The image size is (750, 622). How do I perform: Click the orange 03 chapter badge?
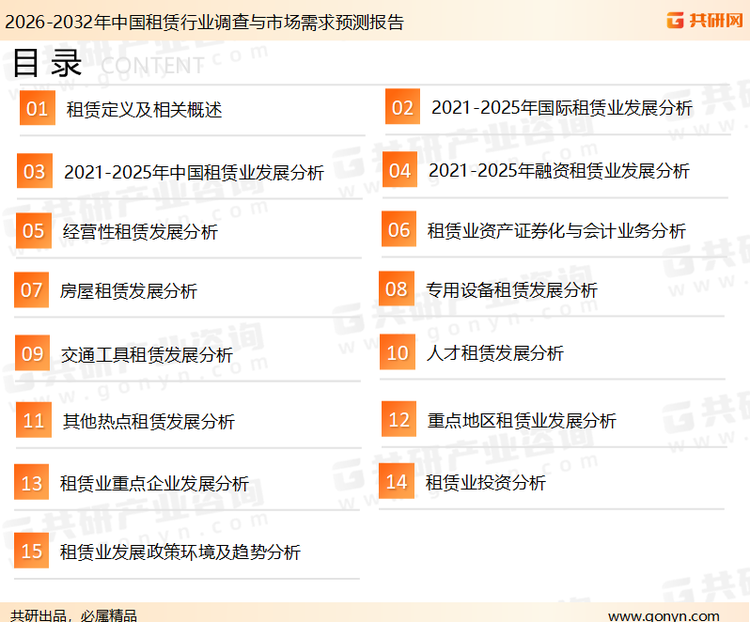[x=34, y=171]
